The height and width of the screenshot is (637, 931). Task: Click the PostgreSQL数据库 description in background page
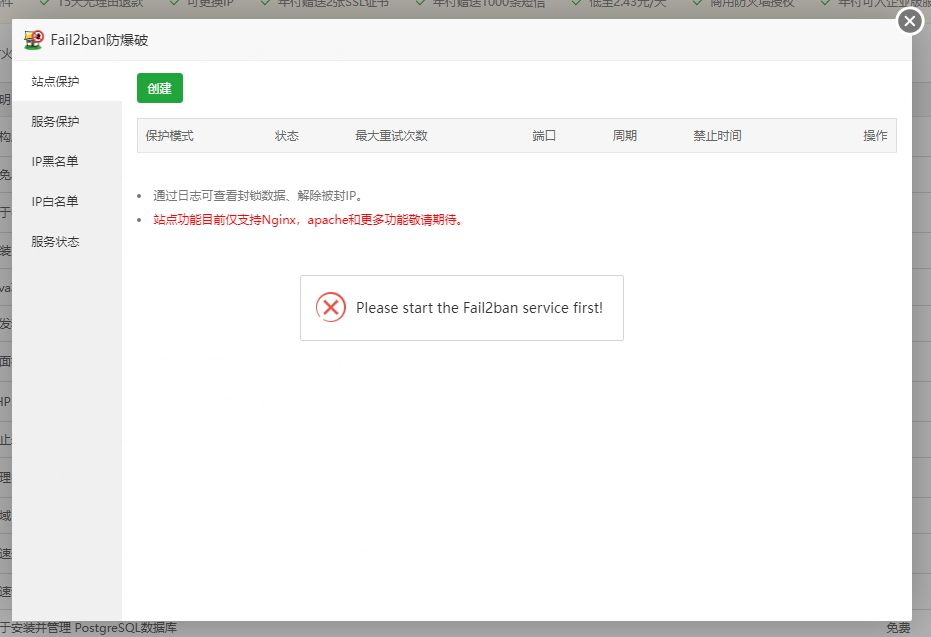[88, 628]
